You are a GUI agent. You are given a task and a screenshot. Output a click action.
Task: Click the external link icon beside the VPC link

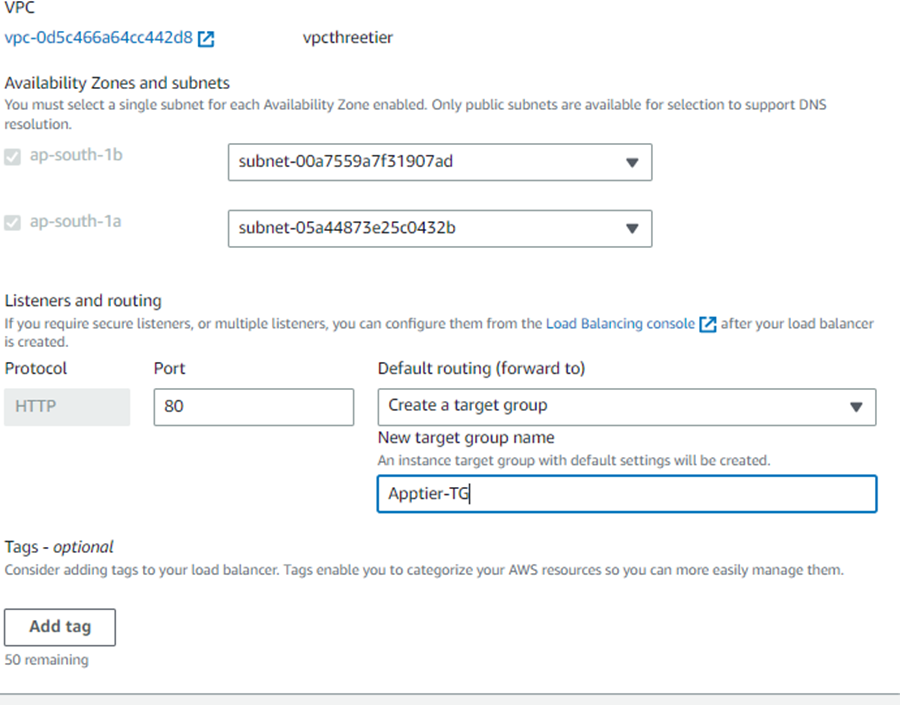click(x=206, y=38)
